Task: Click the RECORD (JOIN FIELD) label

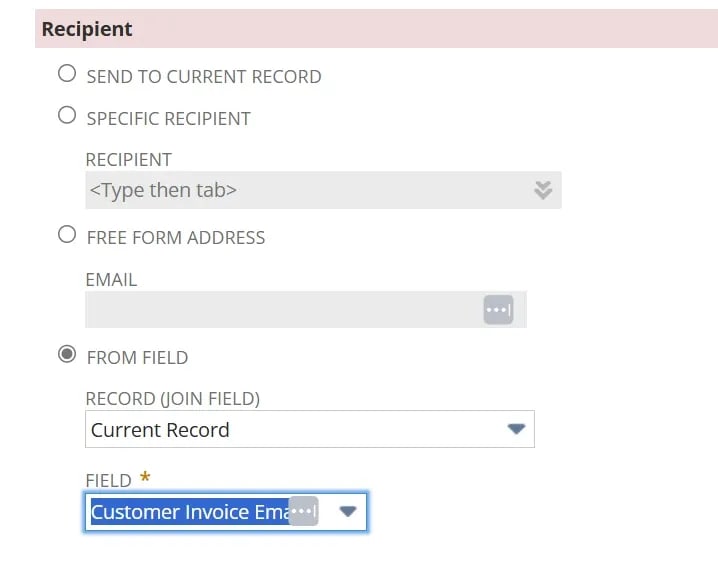Action: 173,399
